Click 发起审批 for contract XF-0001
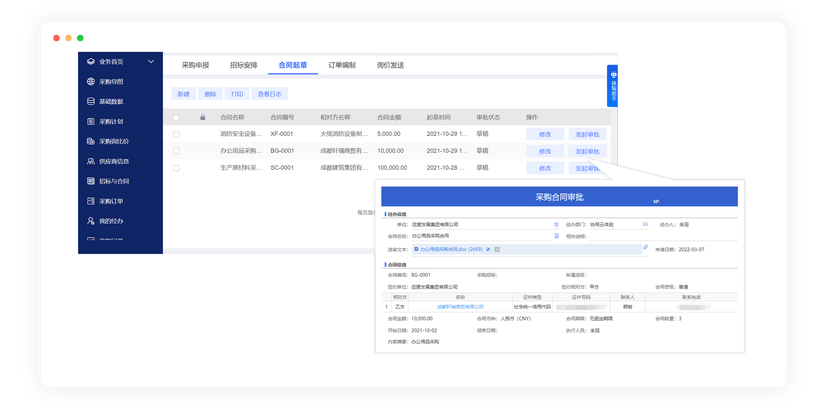This screenshot has height=413, width=828. coord(587,134)
